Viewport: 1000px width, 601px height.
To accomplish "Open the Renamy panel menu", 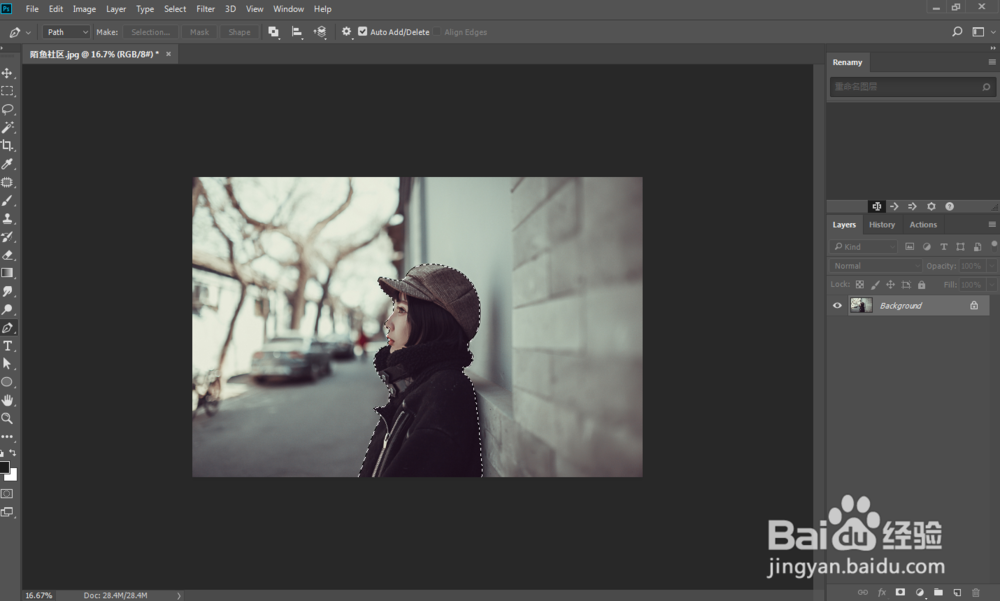I will tap(992, 62).
